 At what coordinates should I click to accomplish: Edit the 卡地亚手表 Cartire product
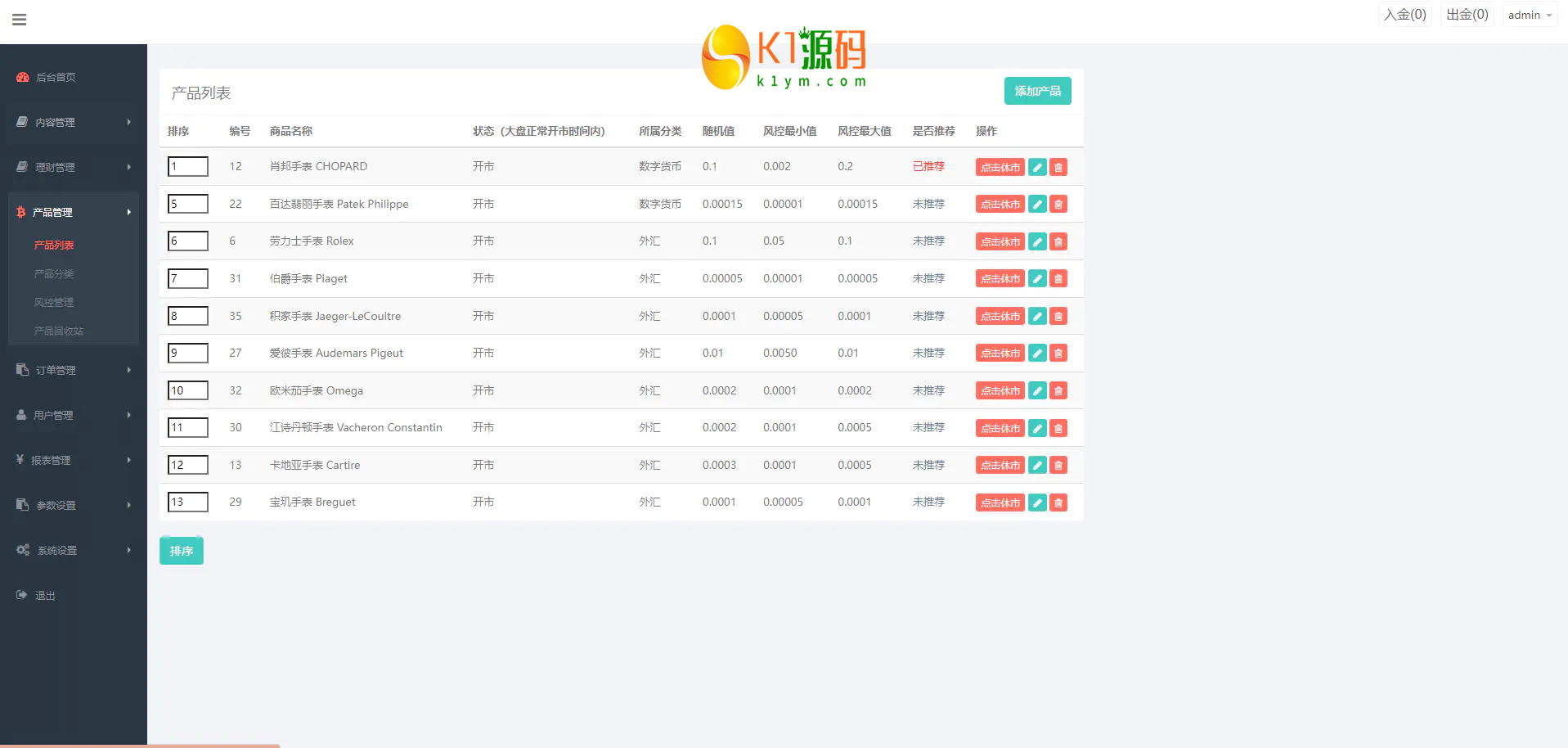click(1037, 466)
